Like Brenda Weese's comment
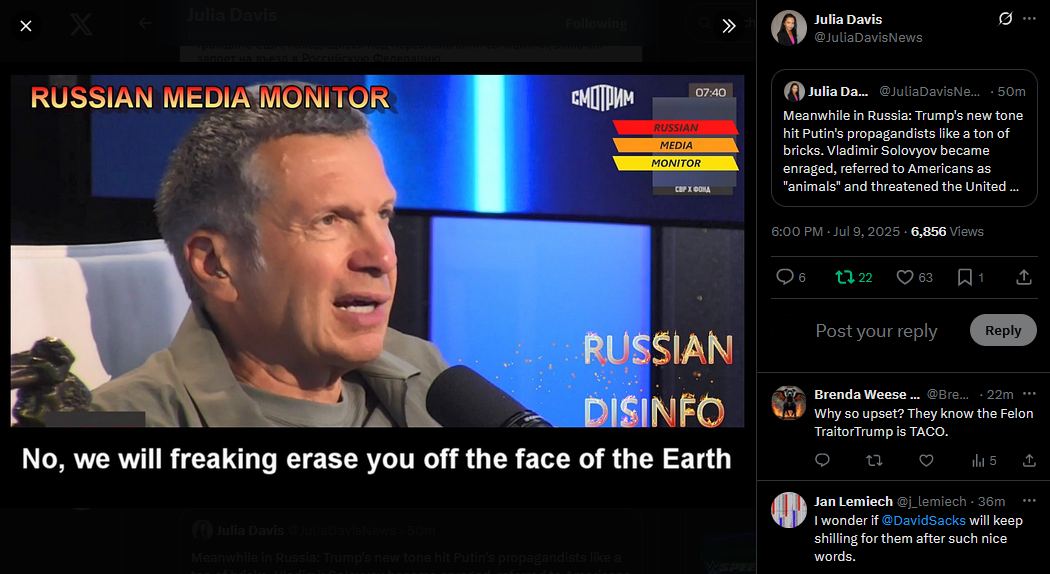The height and width of the screenshot is (574, 1050). (926, 460)
